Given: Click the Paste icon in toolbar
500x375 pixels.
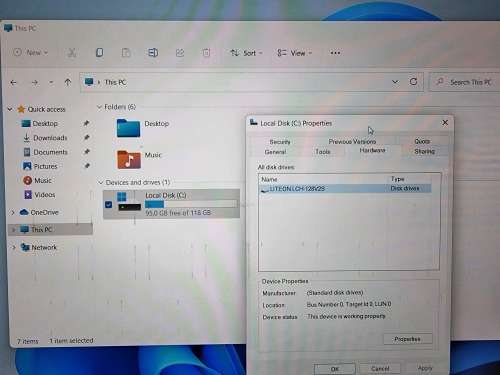Looking at the screenshot, I should (x=126, y=53).
